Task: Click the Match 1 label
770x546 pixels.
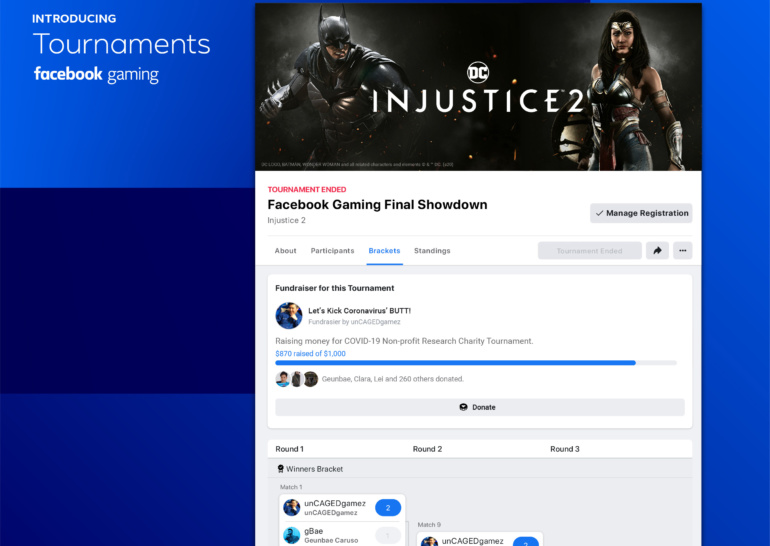Action: [291, 487]
